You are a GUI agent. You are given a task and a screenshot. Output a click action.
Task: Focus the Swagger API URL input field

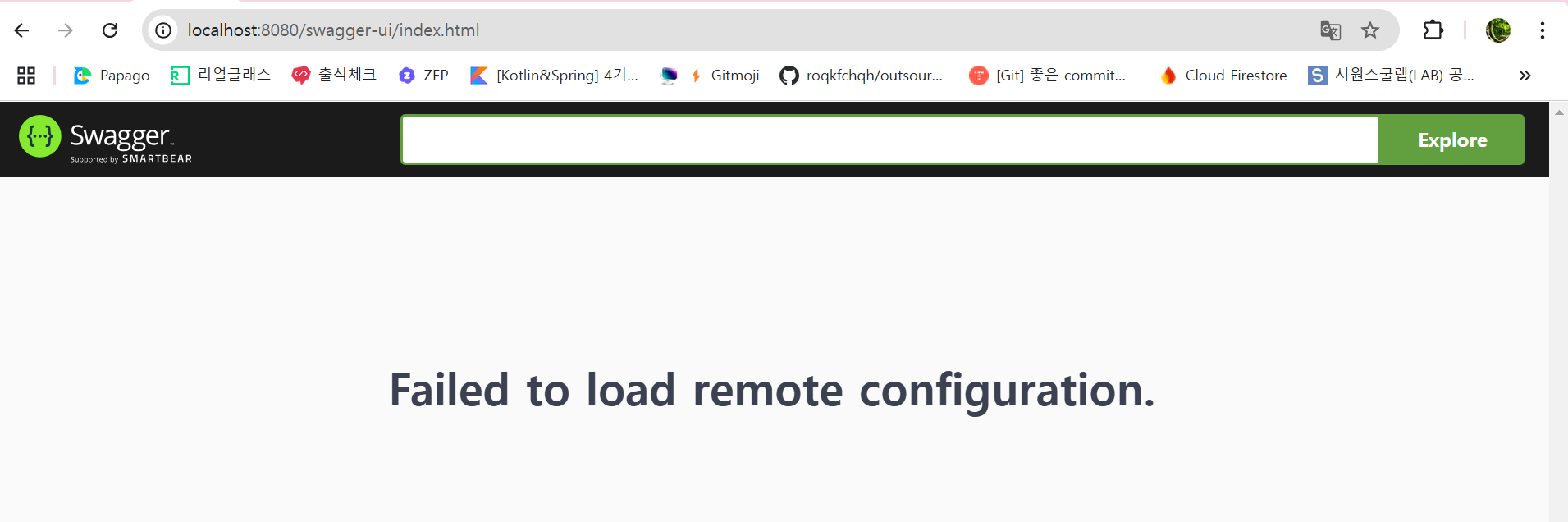890,140
